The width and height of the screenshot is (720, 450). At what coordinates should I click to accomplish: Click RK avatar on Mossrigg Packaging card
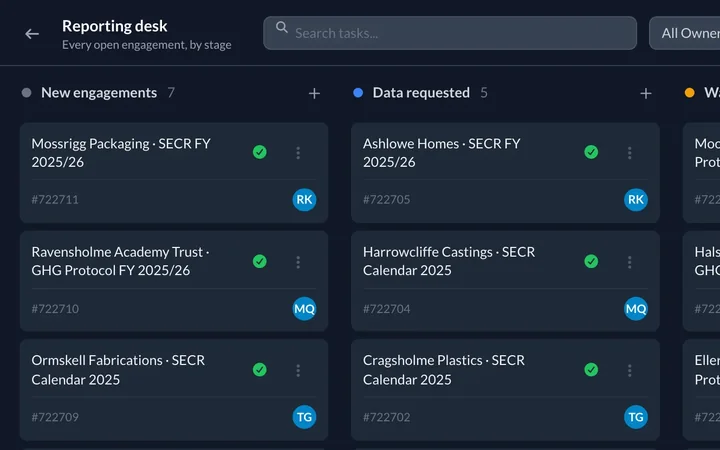click(x=304, y=200)
